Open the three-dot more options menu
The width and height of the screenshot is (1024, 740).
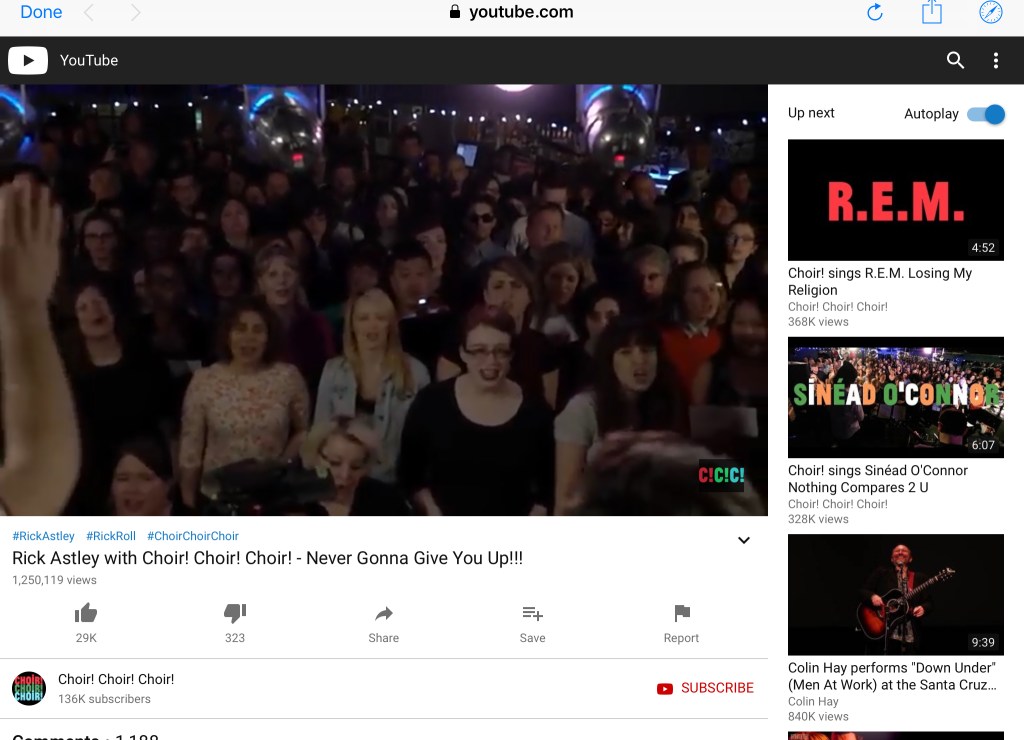995,60
